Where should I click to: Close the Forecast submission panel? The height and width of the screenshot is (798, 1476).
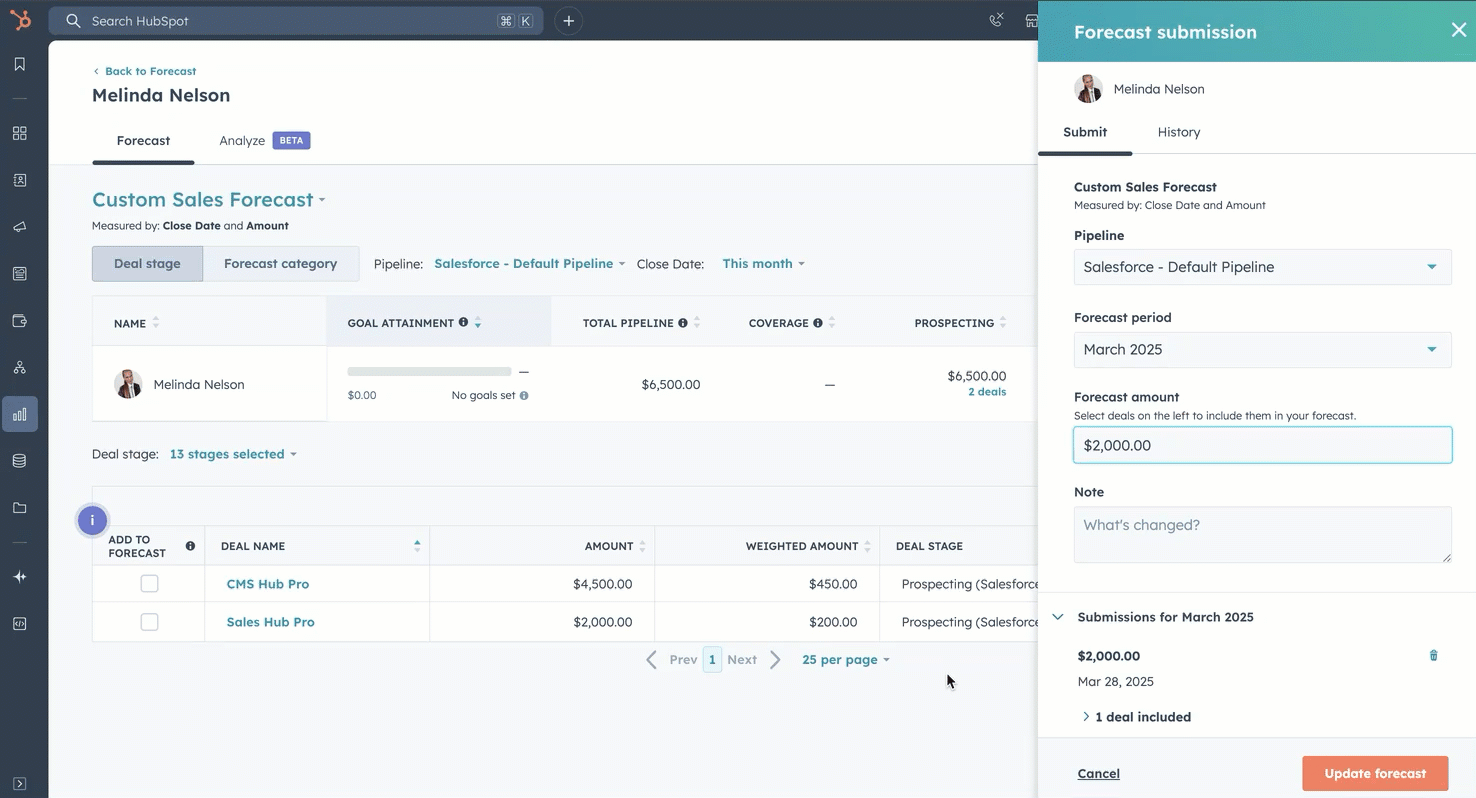click(1458, 30)
